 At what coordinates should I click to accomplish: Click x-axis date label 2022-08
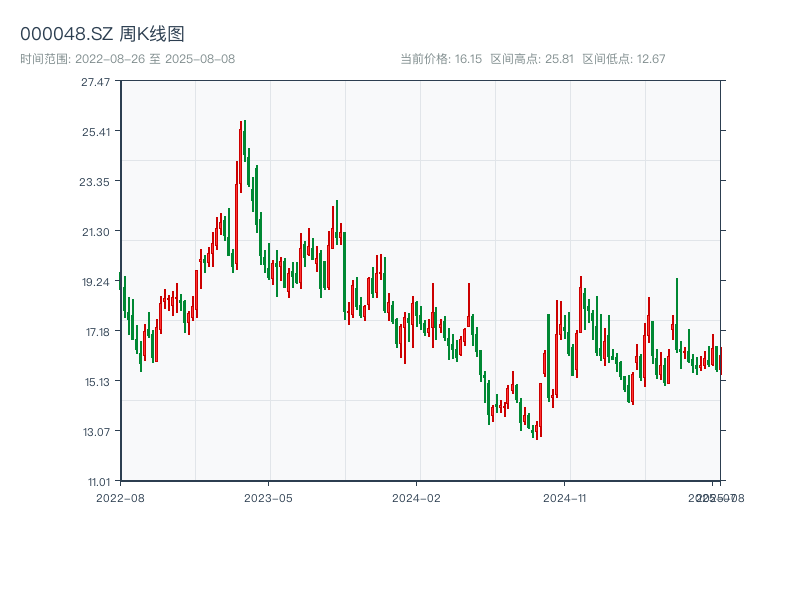120,498
